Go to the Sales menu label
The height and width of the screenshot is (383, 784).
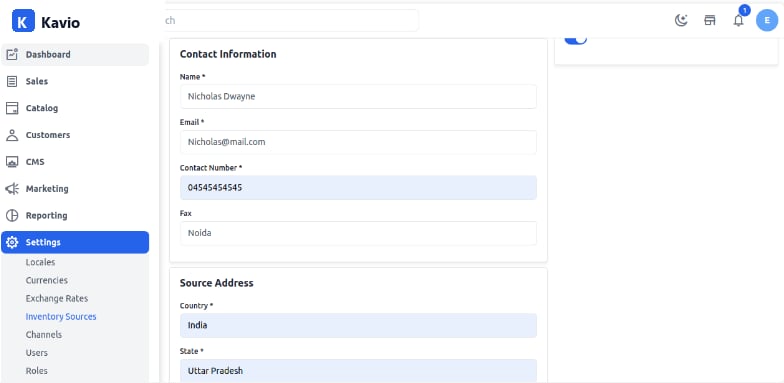pos(37,82)
